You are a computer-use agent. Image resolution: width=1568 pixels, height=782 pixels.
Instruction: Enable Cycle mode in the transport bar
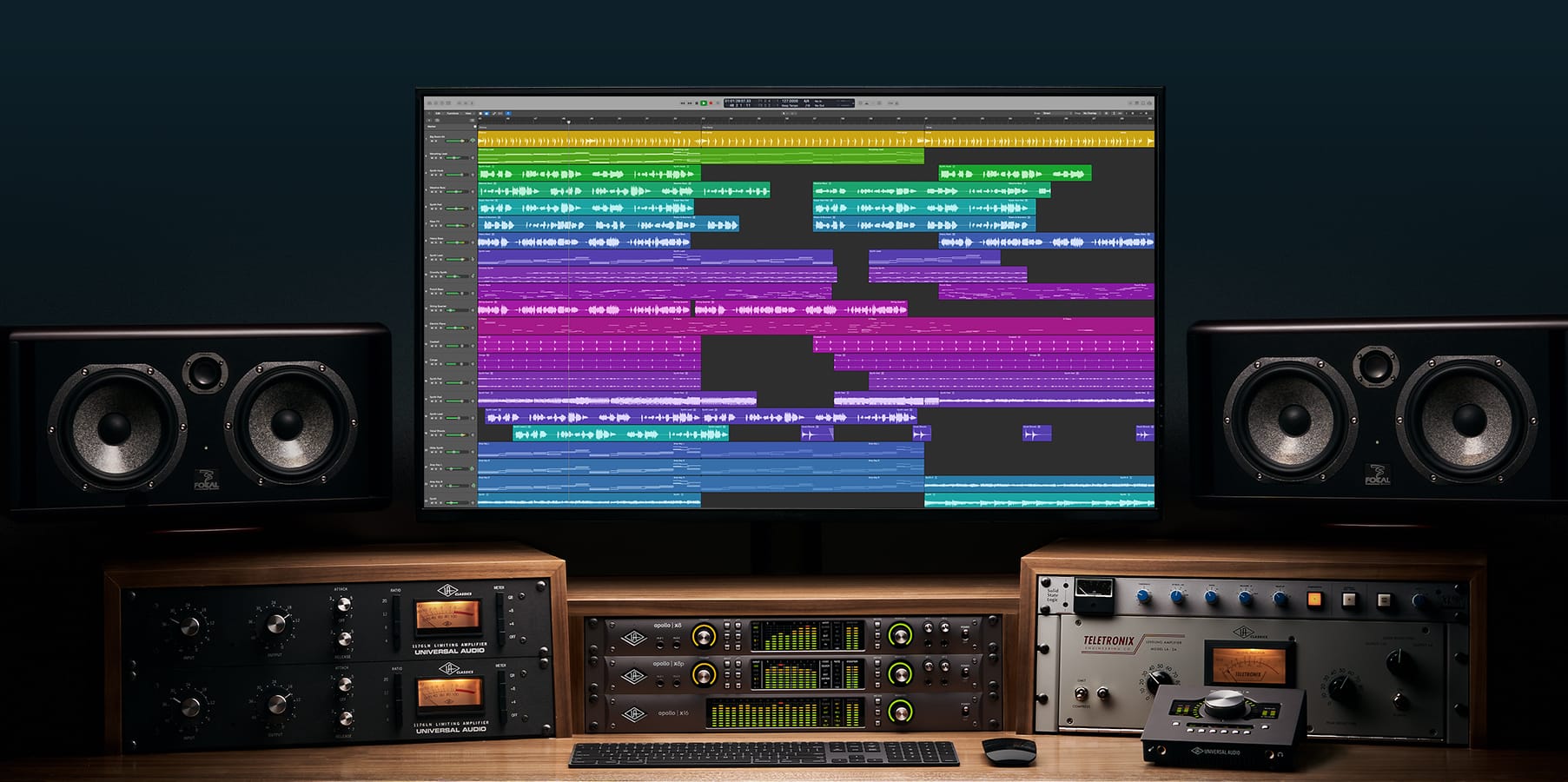(718, 102)
